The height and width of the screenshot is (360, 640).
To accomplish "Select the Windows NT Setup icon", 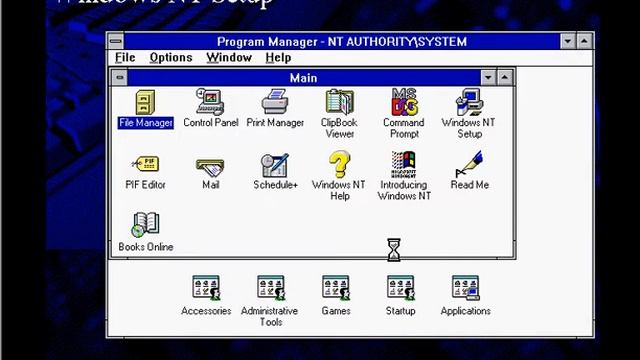I will pos(469,102).
